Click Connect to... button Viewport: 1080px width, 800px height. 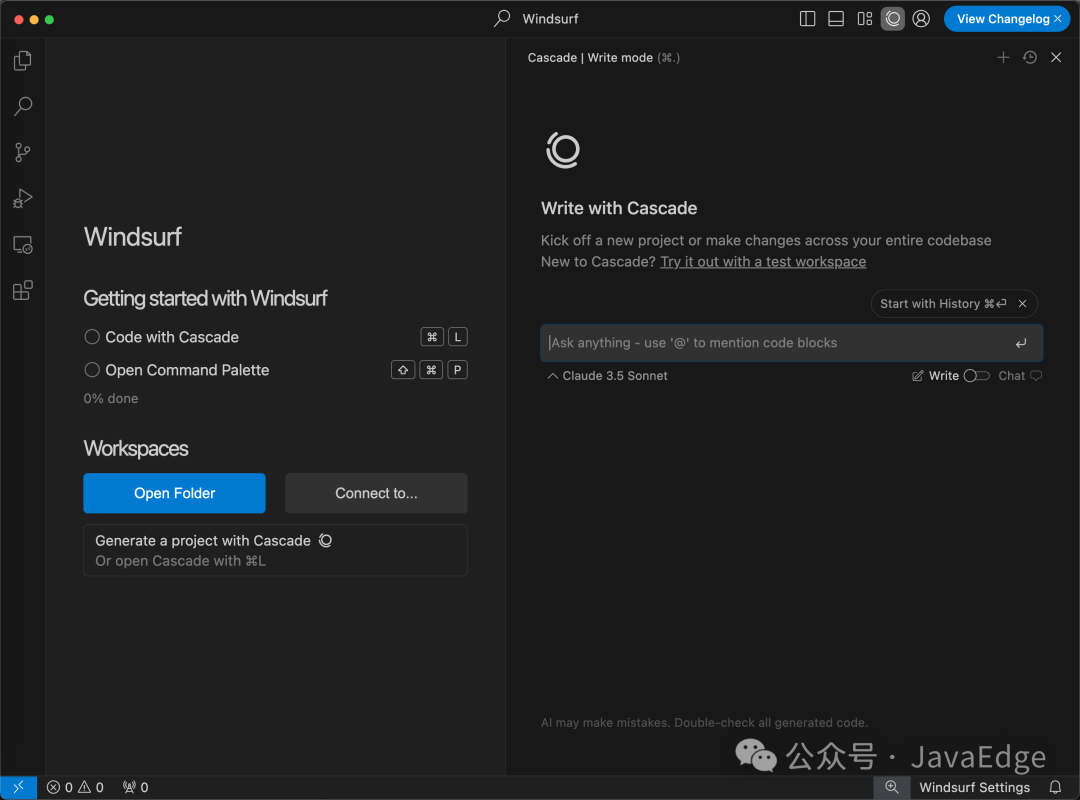tap(376, 493)
